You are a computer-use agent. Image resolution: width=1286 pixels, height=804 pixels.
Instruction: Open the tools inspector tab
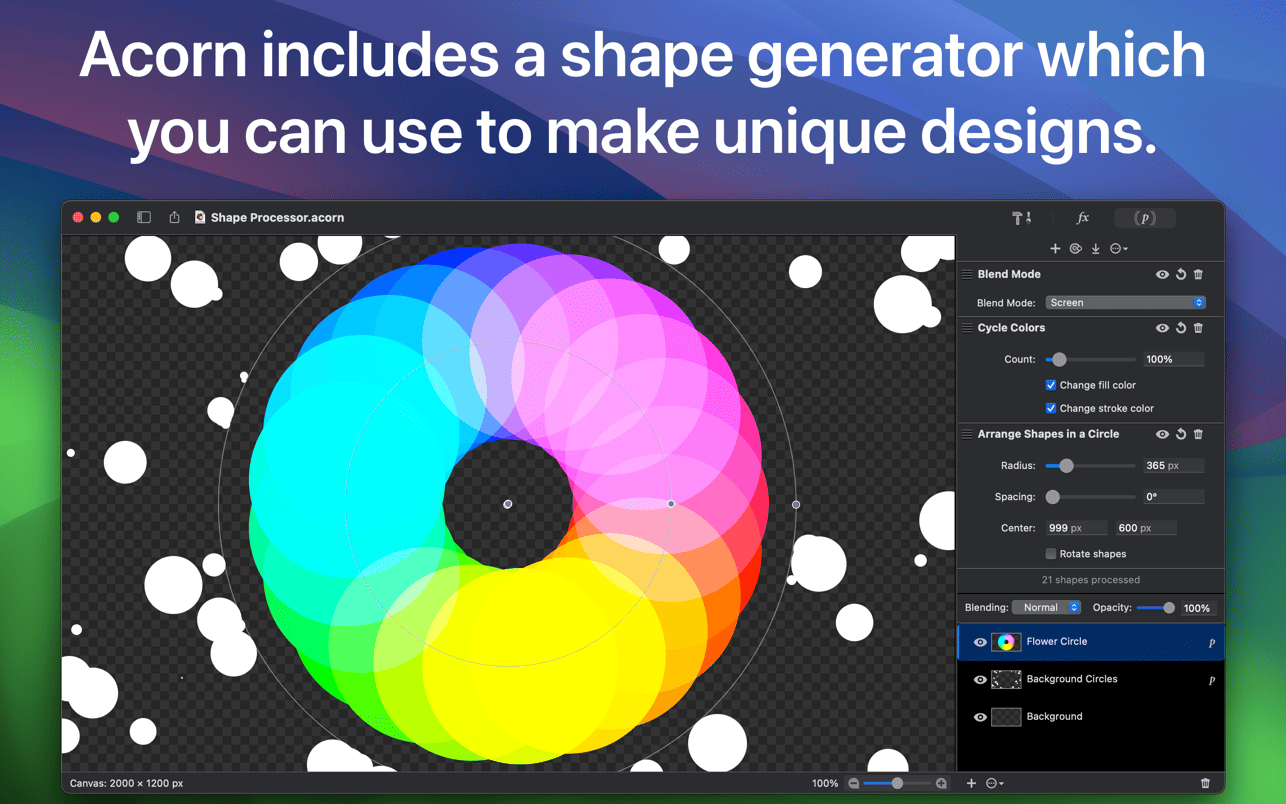click(x=1021, y=218)
